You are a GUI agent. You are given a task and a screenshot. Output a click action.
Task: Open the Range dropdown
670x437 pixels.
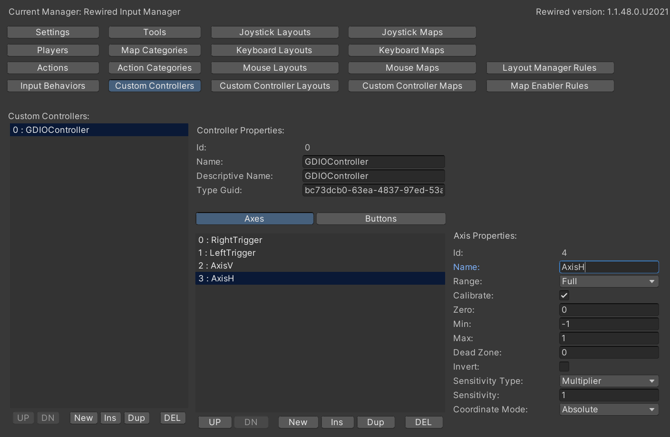[x=609, y=281]
